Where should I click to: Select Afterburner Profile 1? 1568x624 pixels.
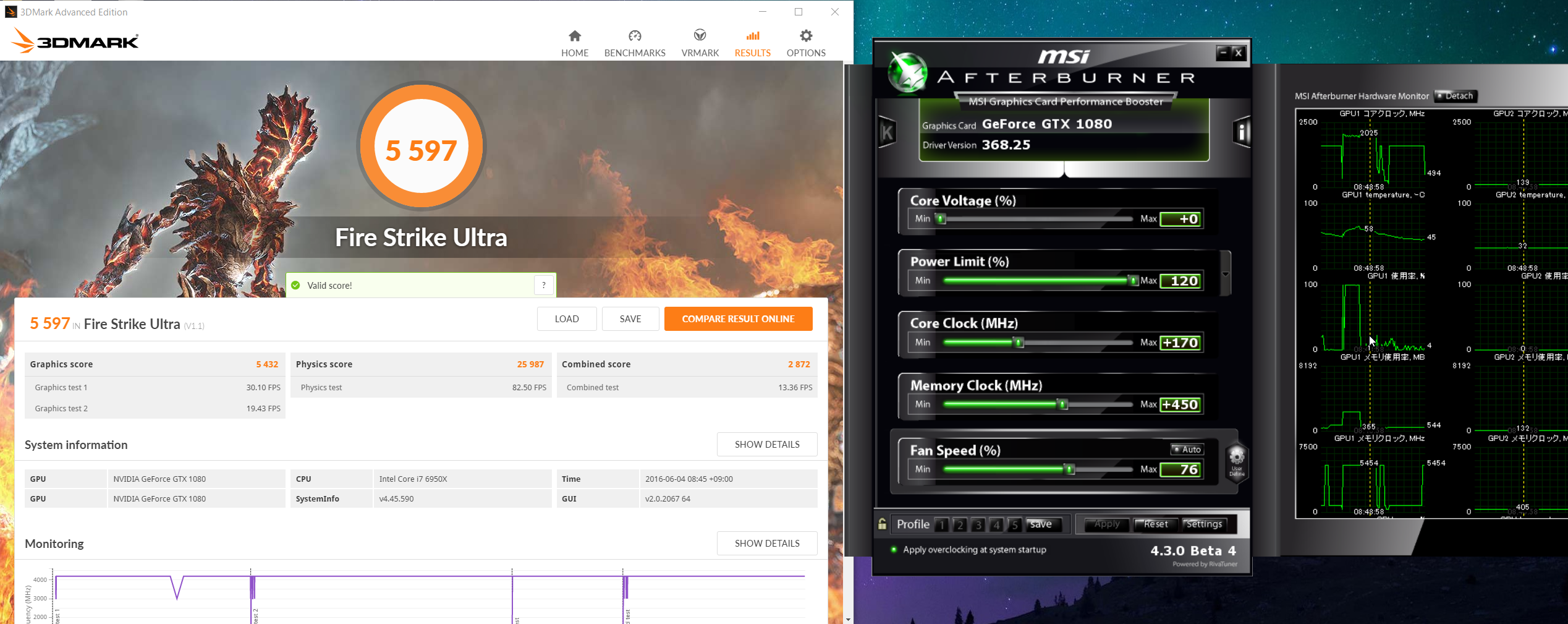pyautogui.click(x=941, y=524)
